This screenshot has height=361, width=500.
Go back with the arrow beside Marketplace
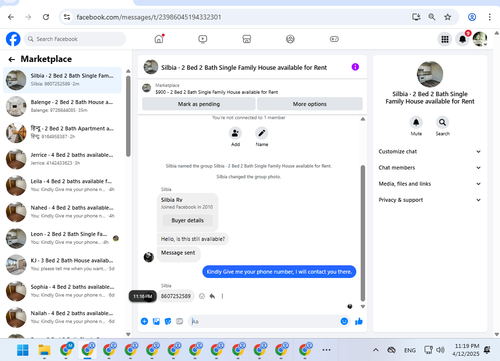(12, 59)
